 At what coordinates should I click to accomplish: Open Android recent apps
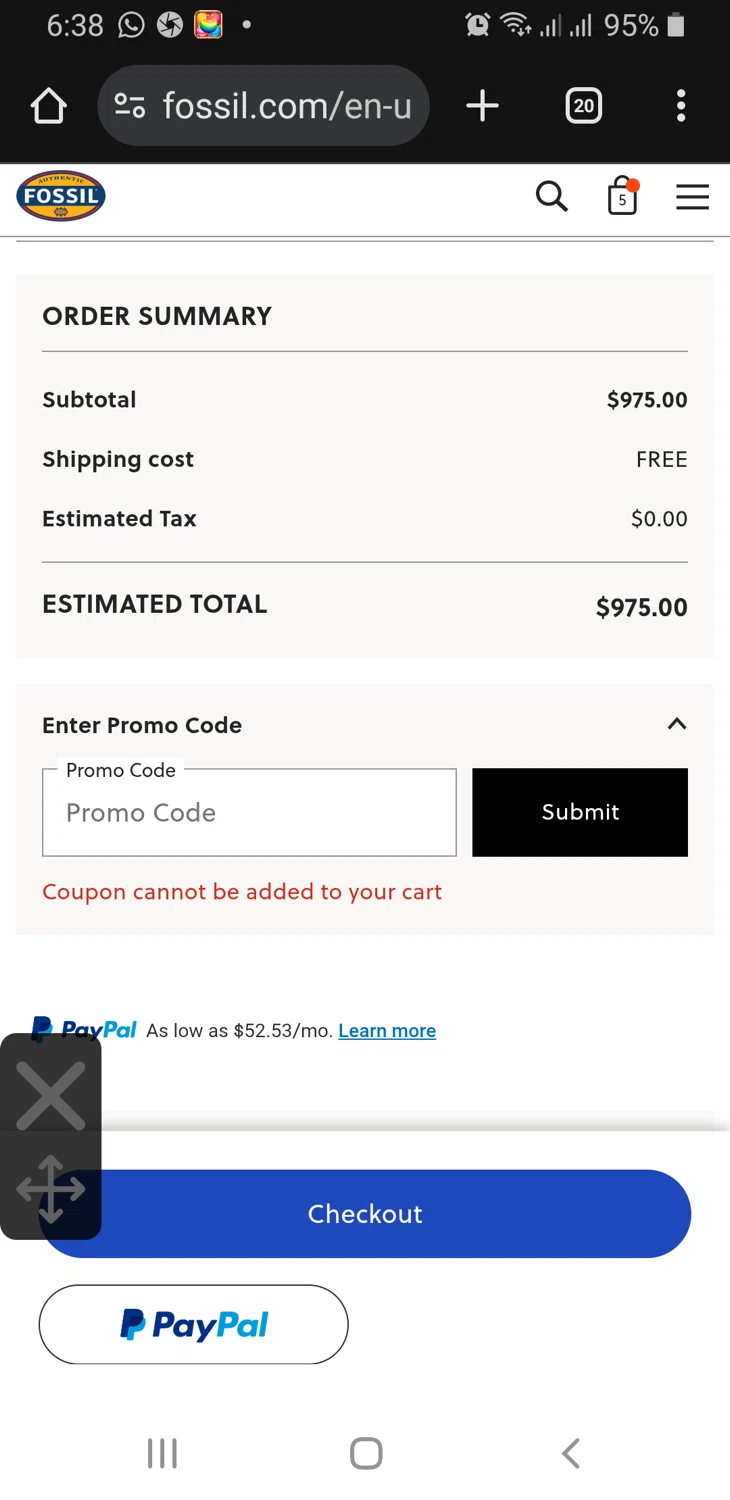pos(162,1453)
